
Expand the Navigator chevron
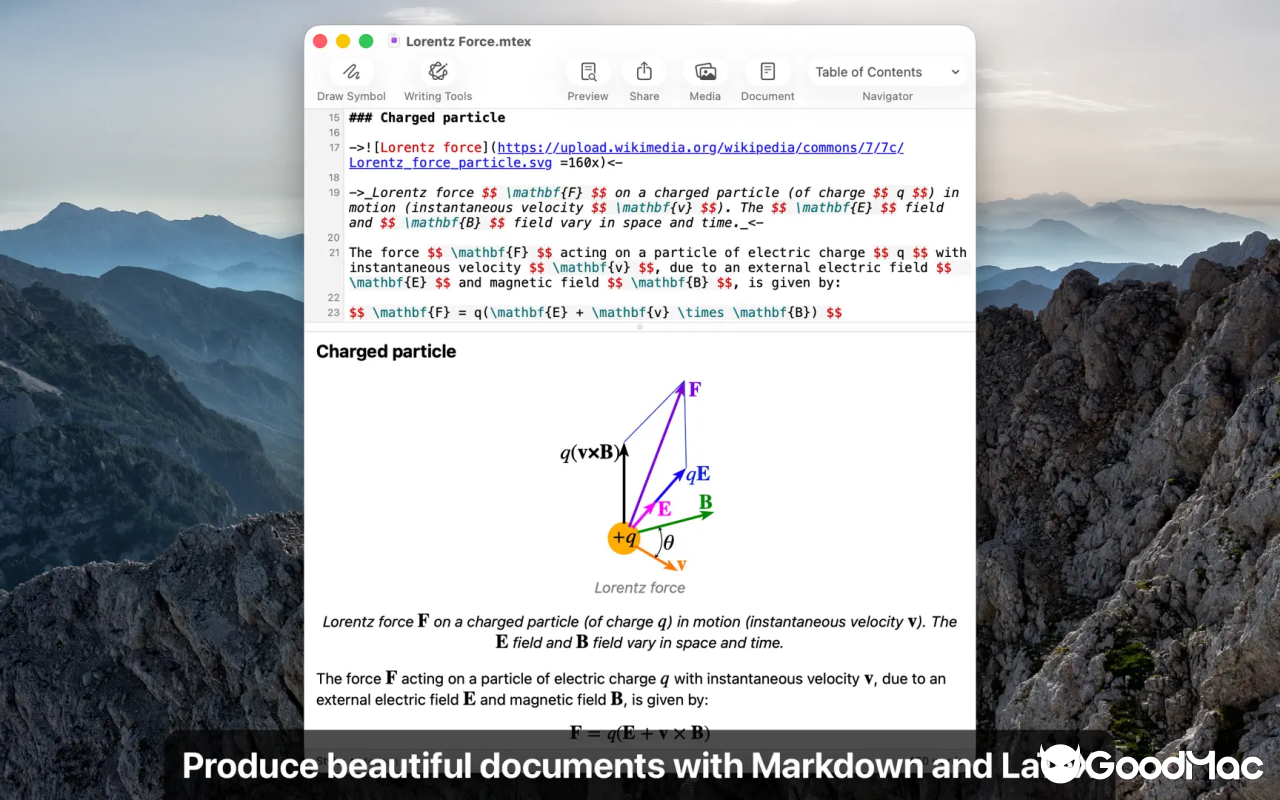(954, 71)
